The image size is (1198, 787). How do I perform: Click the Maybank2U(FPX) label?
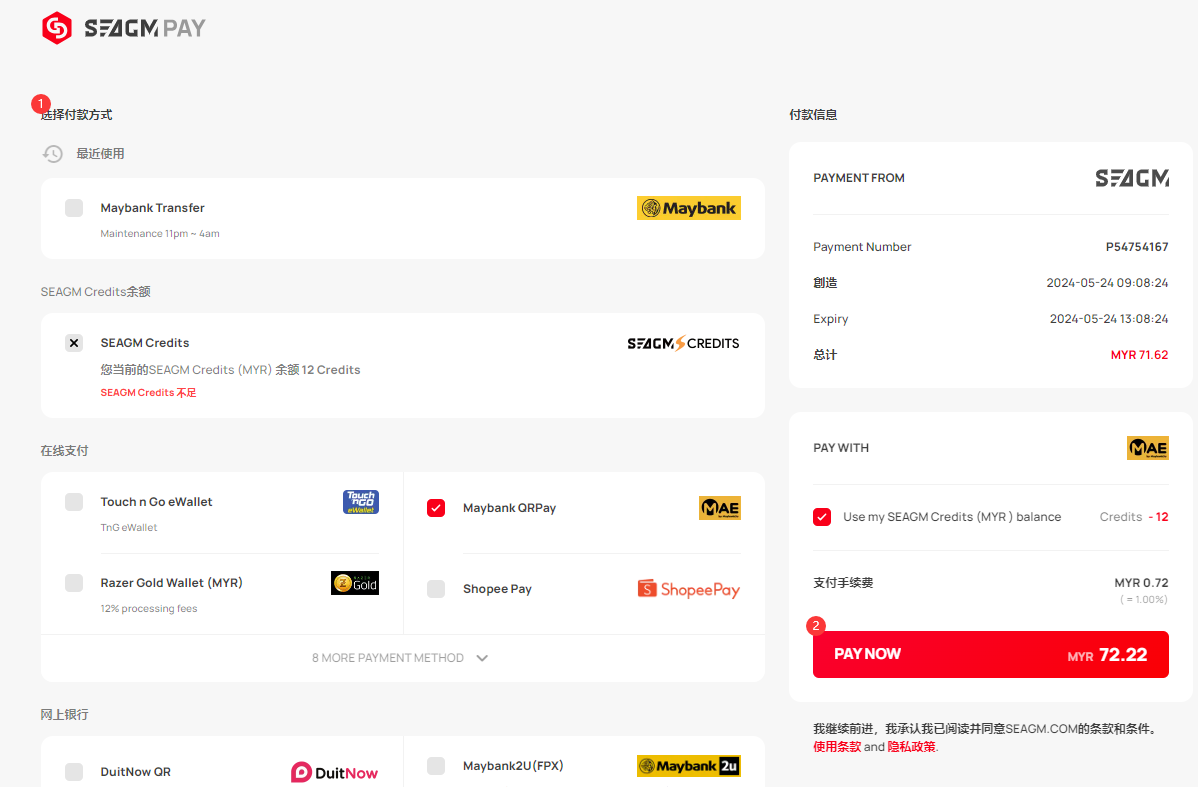(513, 766)
